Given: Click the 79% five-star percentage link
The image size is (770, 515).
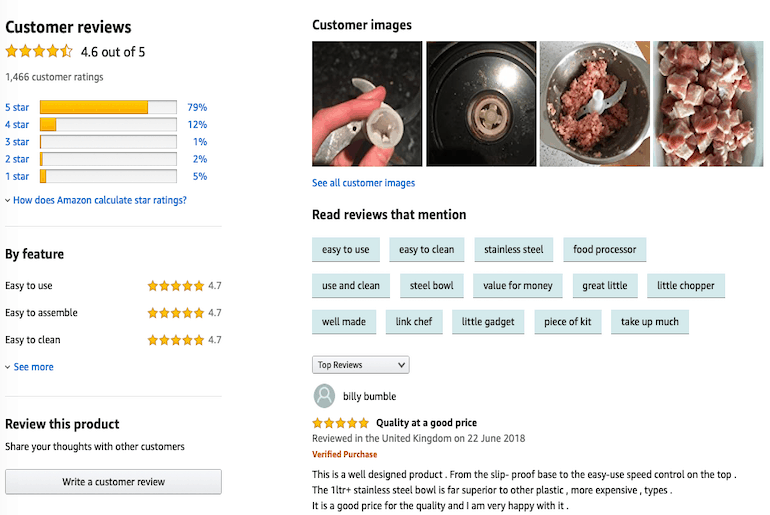Looking at the screenshot, I should tap(196, 107).
